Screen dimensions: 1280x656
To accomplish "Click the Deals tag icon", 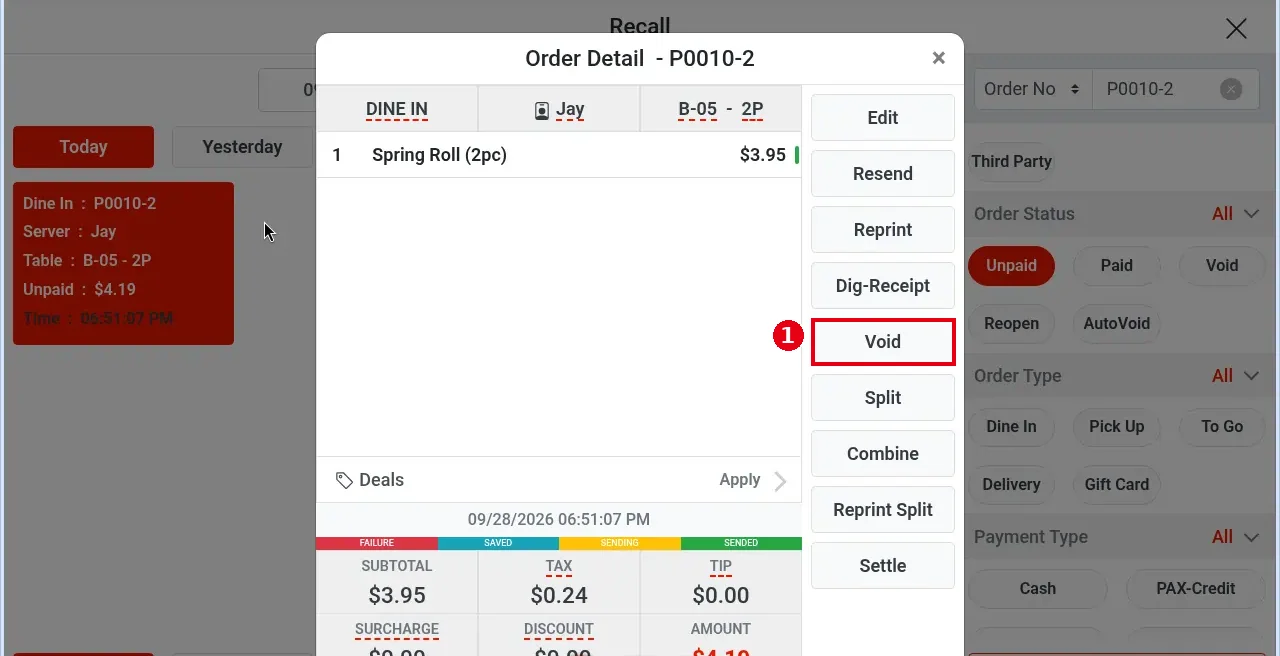I will 344,480.
